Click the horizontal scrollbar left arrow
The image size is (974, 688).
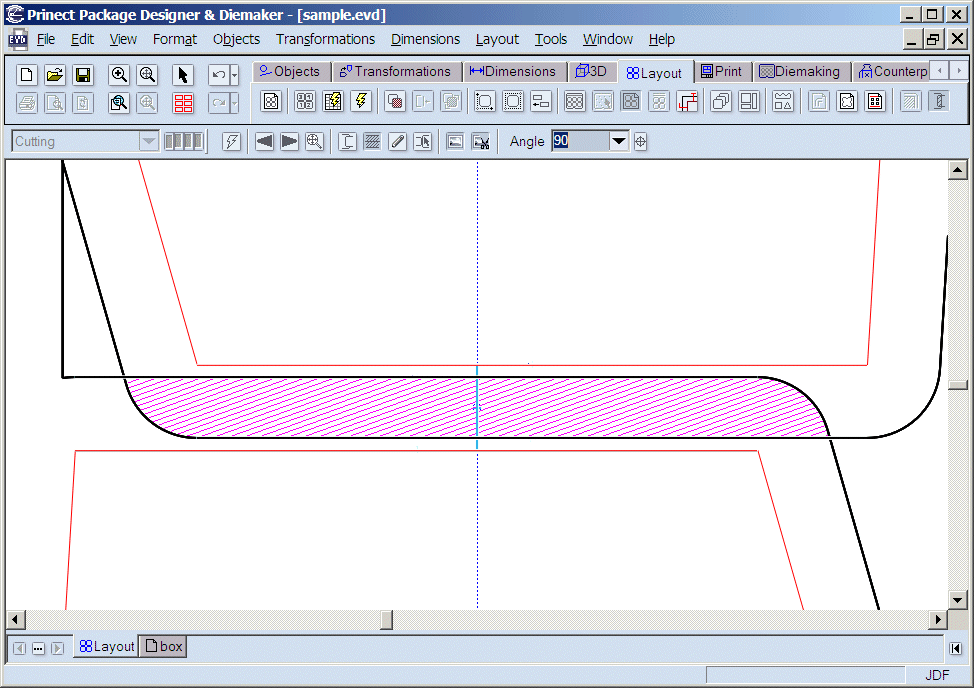tap(16, 619)
